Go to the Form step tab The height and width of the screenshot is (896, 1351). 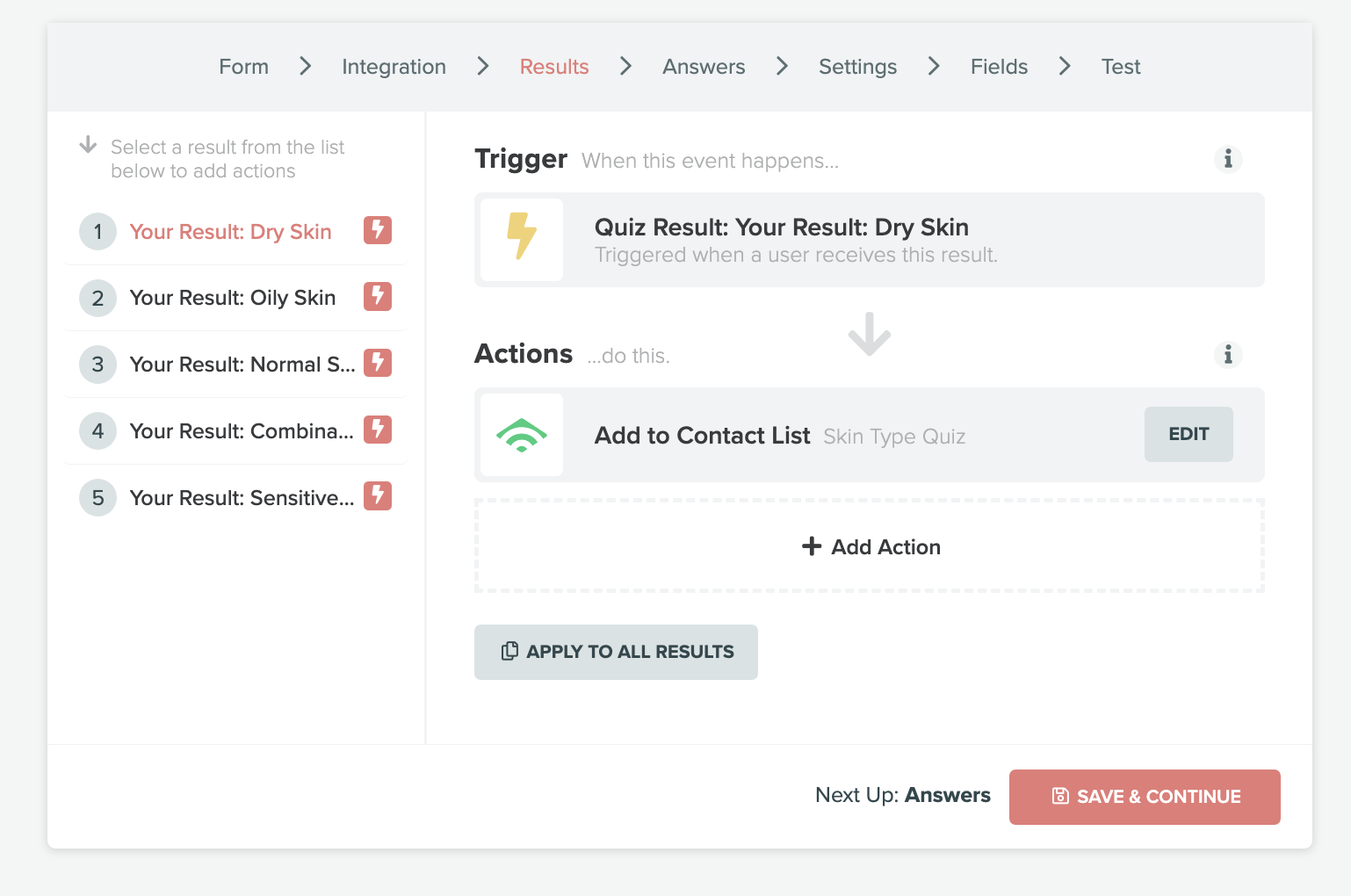pos(243,67)
